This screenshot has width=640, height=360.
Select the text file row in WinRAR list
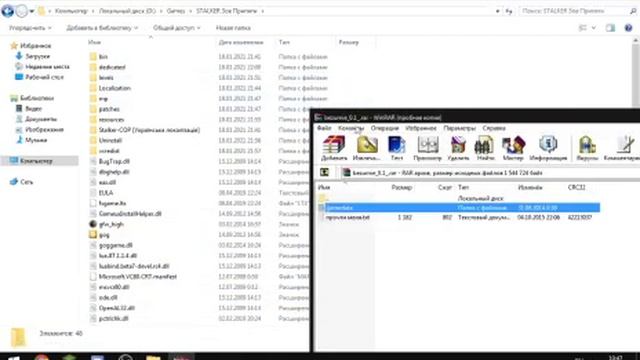click(x=459, y=218)
